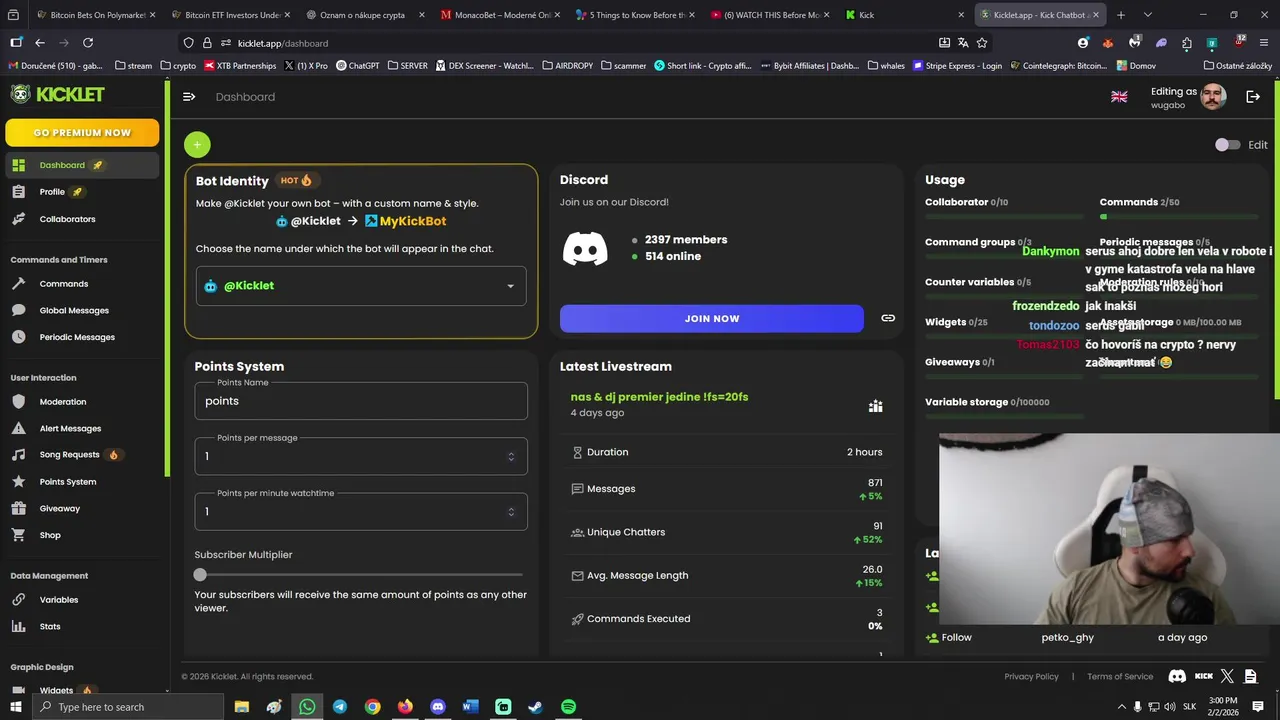
Task: Click the Discord logo in Discord card
Action: [x=585, y=248]
